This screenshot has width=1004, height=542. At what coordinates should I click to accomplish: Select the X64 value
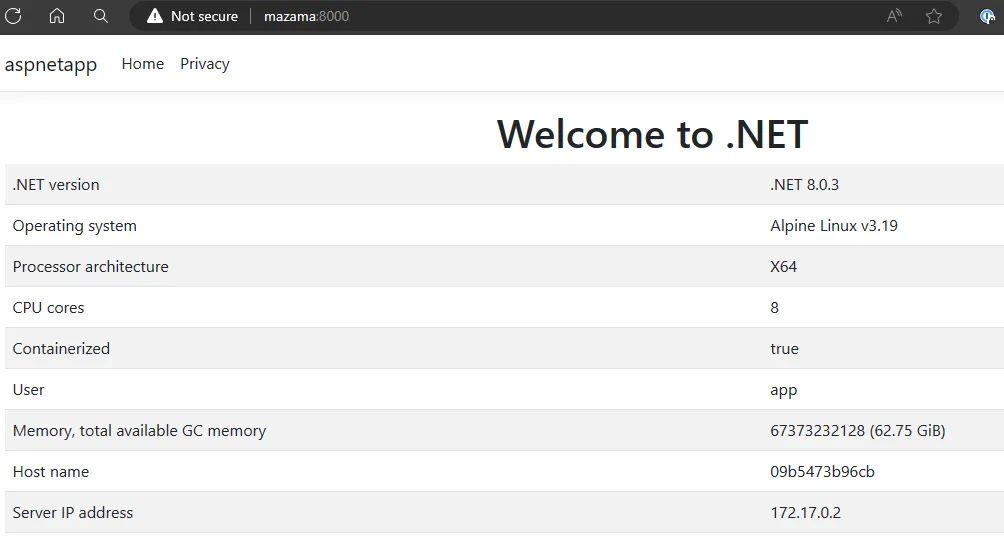783,267
